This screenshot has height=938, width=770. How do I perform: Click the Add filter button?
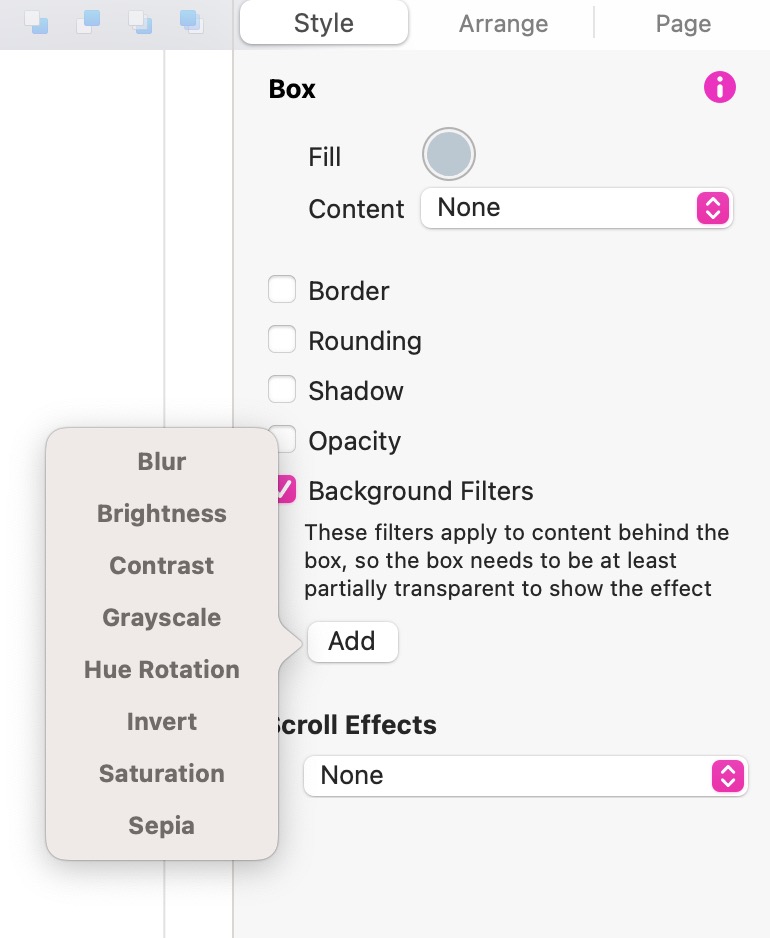pos(352,642)
